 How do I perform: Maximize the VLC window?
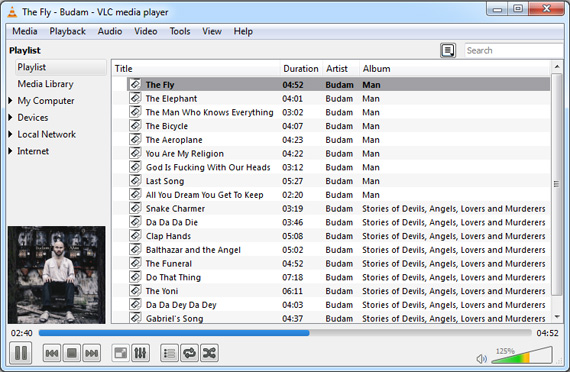pyautogui.click(x=518, y=9)
